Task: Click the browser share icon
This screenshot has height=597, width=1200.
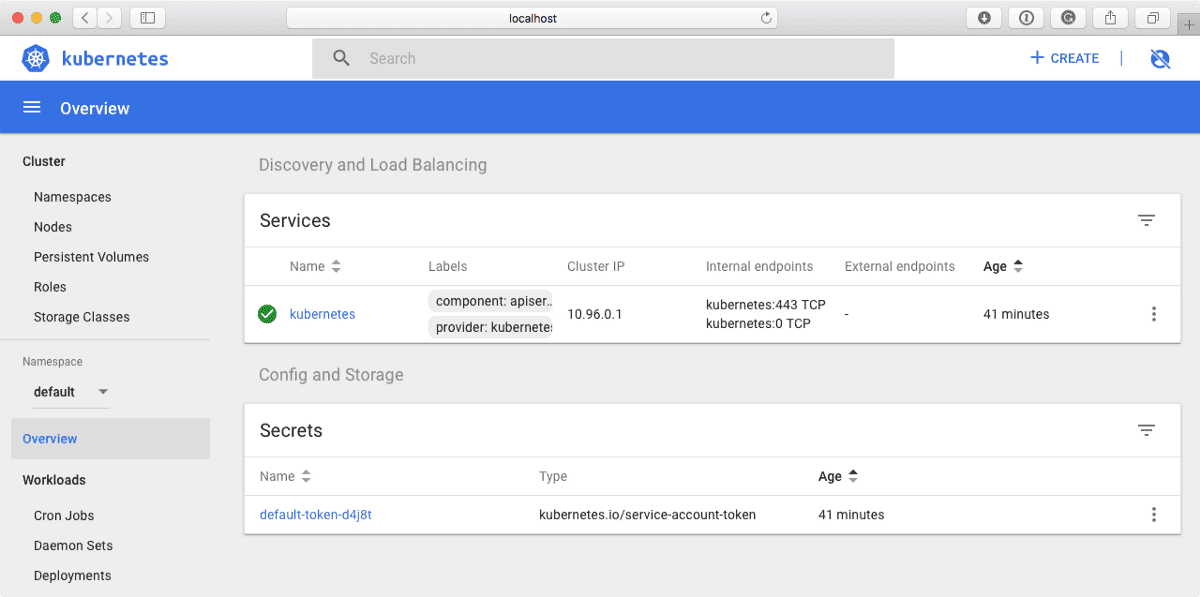Action: (1110, 17)
